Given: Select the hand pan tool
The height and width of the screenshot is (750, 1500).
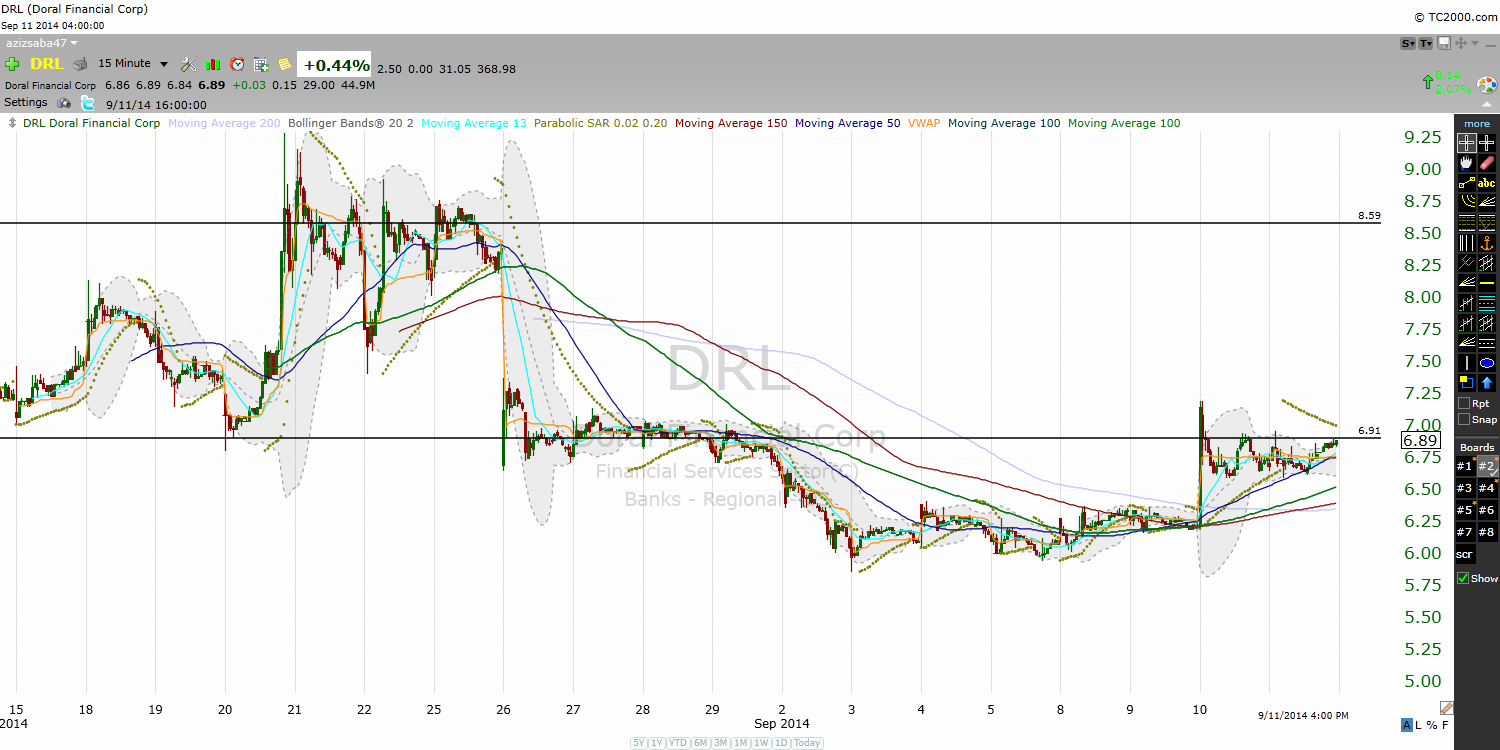Looking at the screenshot, I should pyautogui.click(x=1467, y=162).
